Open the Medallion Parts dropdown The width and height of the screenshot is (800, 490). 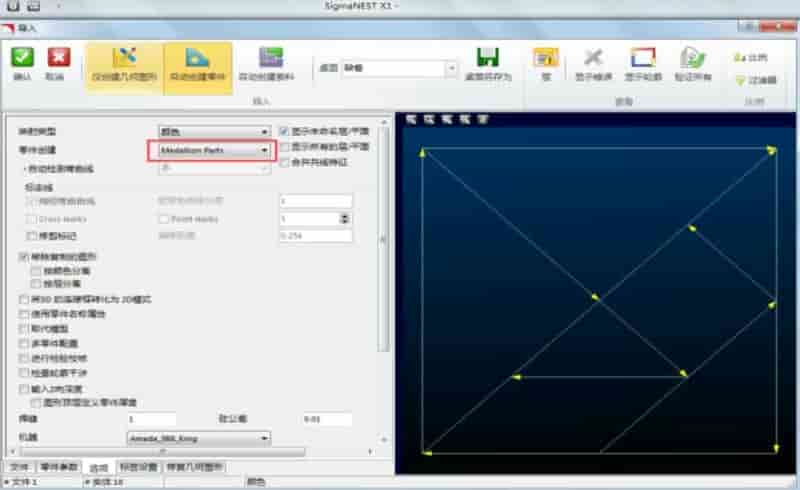[x=214, y=150]
